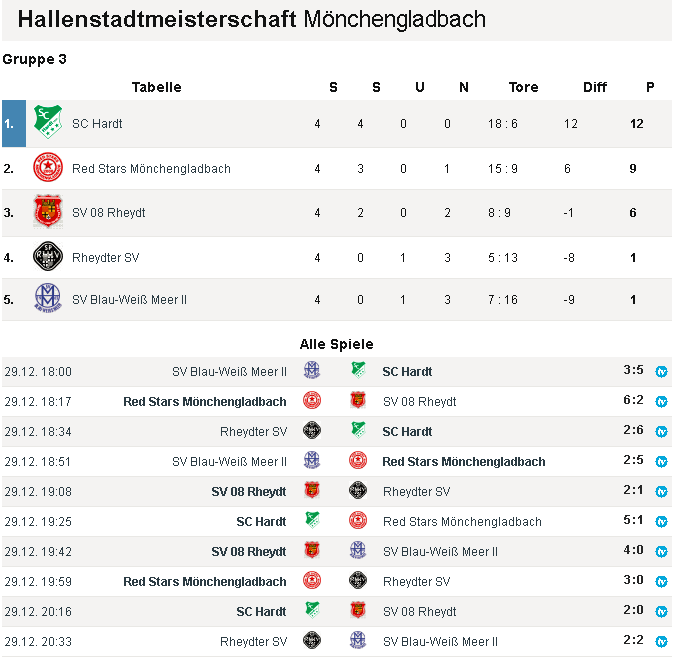Open TV icon for the 18:00 match
The height and width of the screenshot is (659, 673).
pos(661,372)
